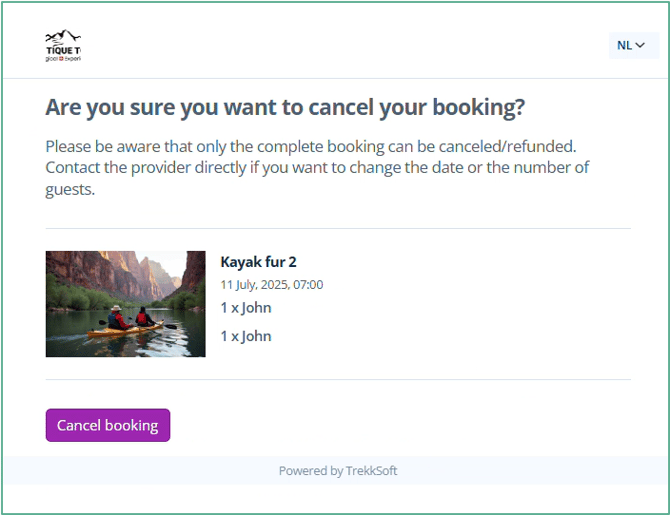670x515 pixels.
Task: Select the second "1 x John" guest line
Action: pos(245,336)
